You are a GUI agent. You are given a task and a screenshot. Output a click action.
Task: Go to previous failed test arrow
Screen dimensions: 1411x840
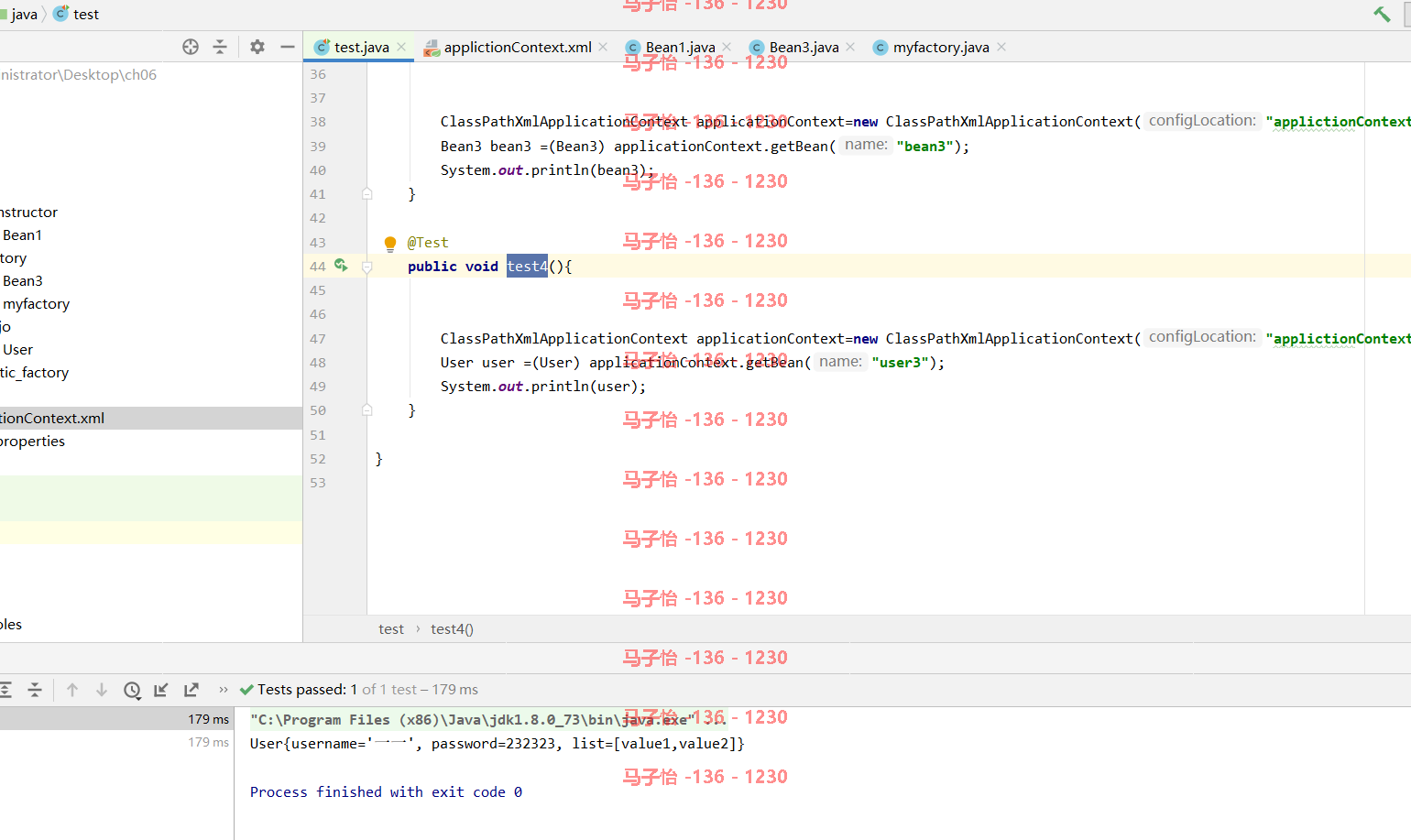pos(72,690)
